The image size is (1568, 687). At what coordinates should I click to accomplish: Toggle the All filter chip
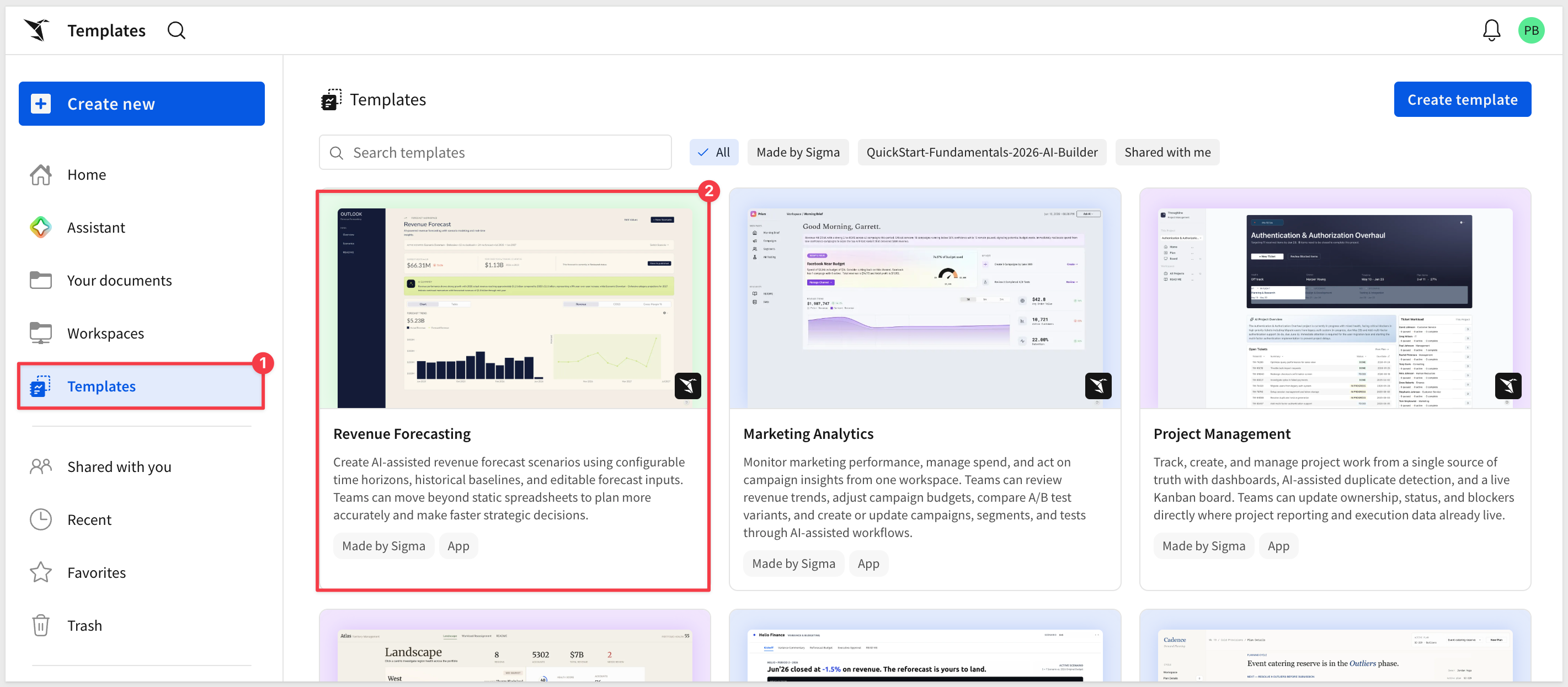tap(713, 152)
